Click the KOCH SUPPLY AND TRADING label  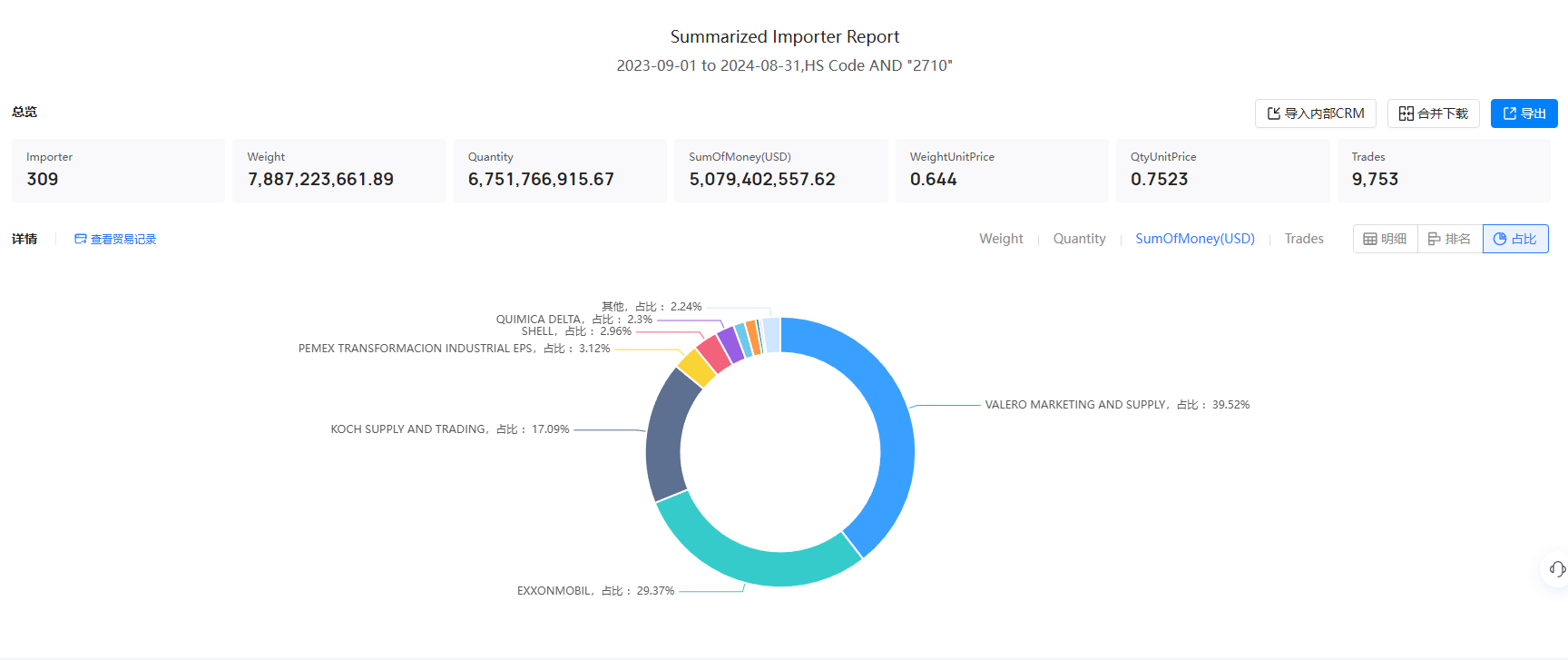[449, 429]
